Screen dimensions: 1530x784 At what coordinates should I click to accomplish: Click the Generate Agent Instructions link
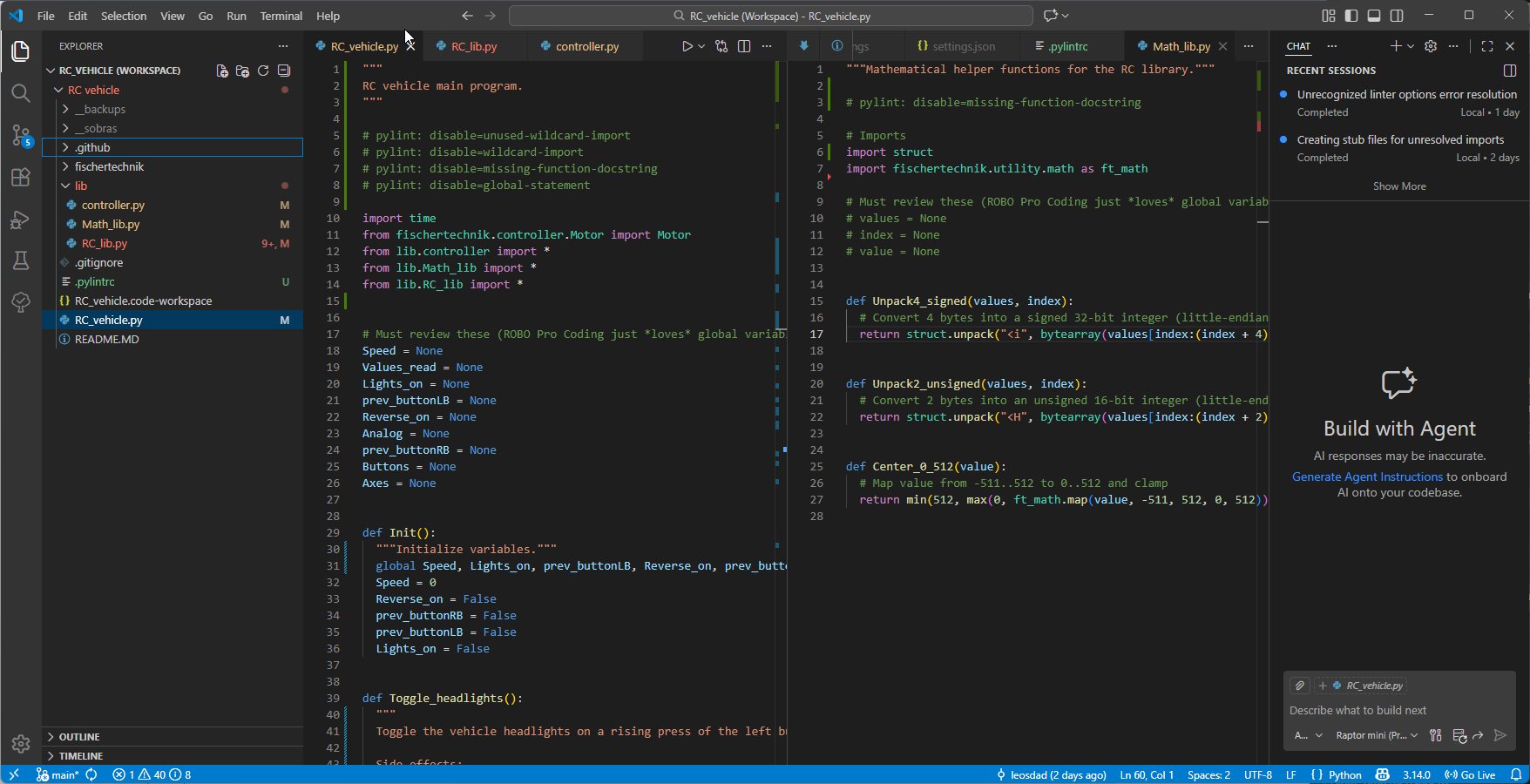1367,476
